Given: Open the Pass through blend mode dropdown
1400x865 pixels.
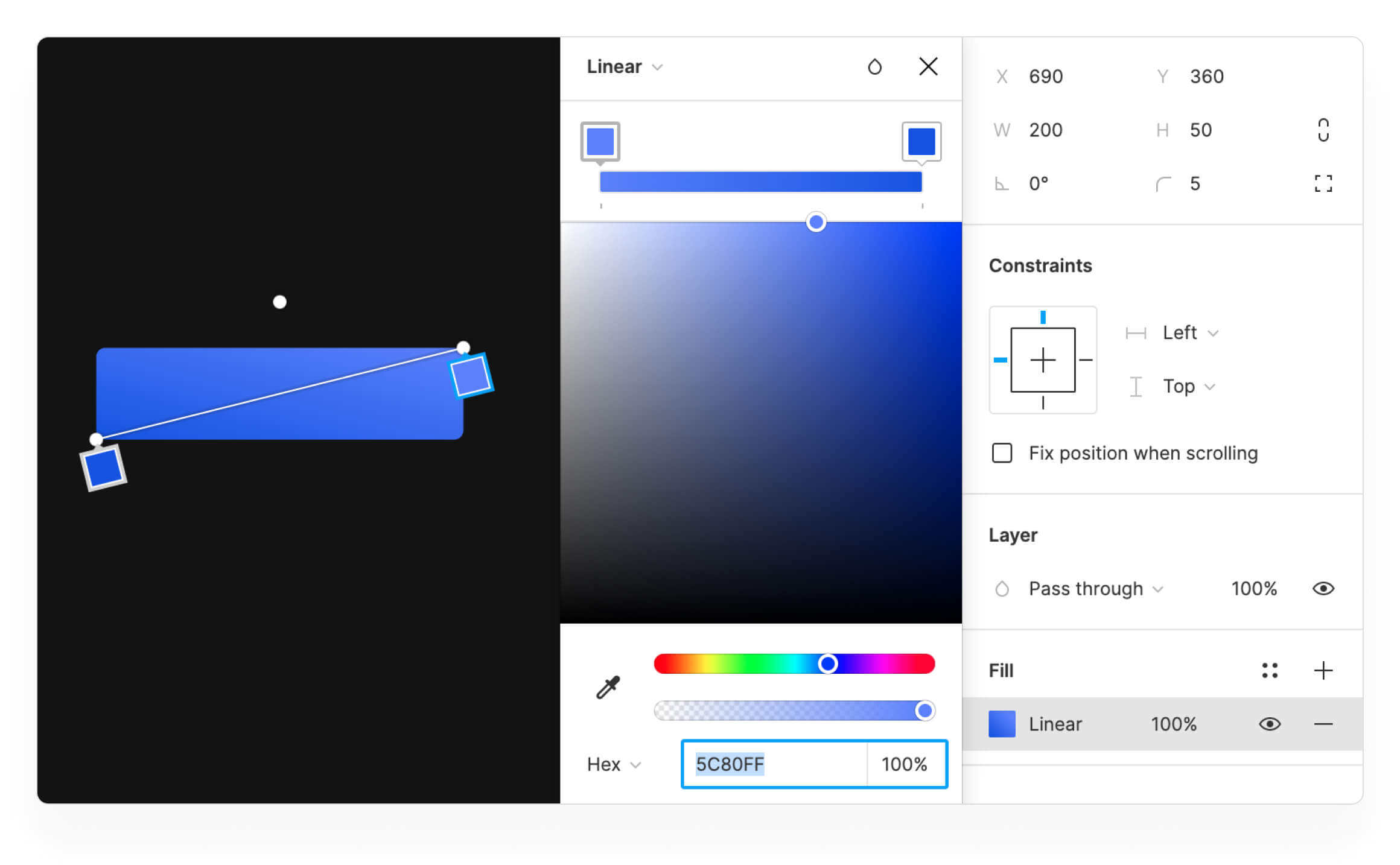Looking at the screenshot, I should coord(1095,588).
